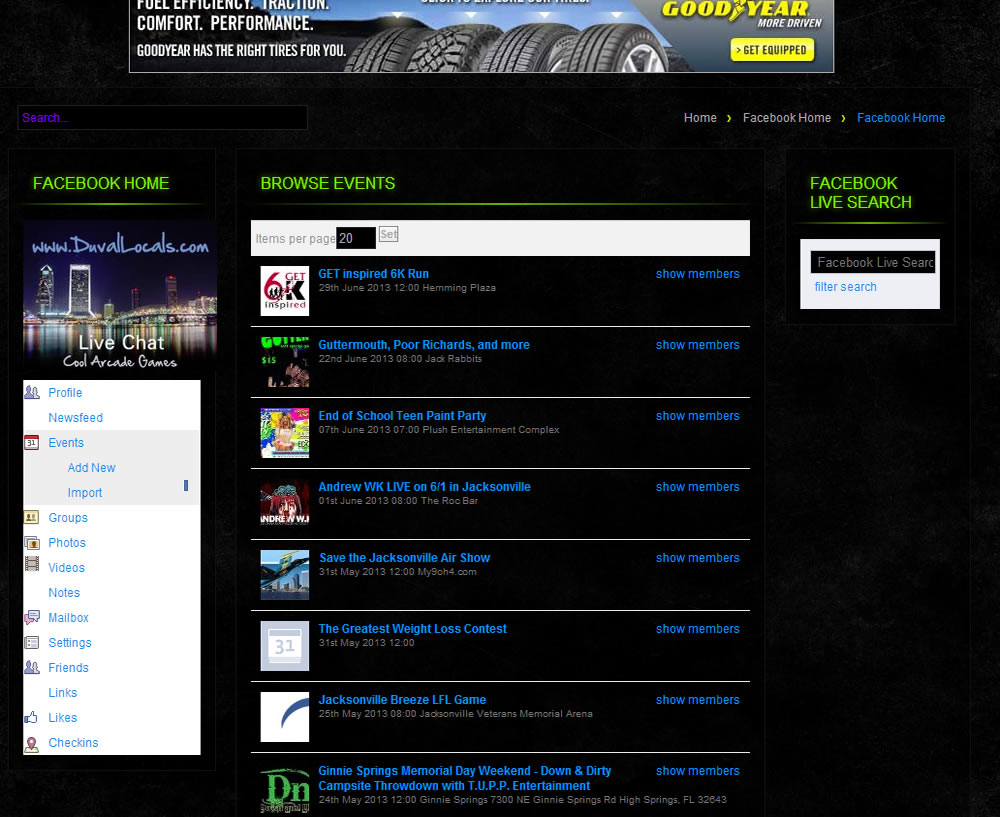The height and width of the screenshot is (817, 1000).
Task: Click the filter search link
Action: pos(845,287)
